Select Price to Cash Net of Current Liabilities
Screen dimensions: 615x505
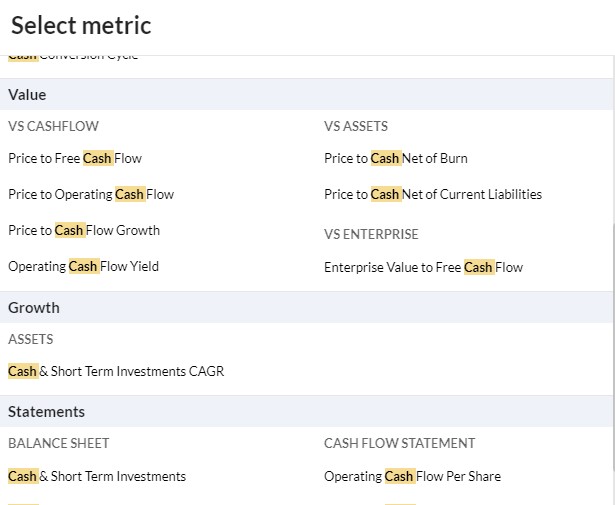point(433,194)
